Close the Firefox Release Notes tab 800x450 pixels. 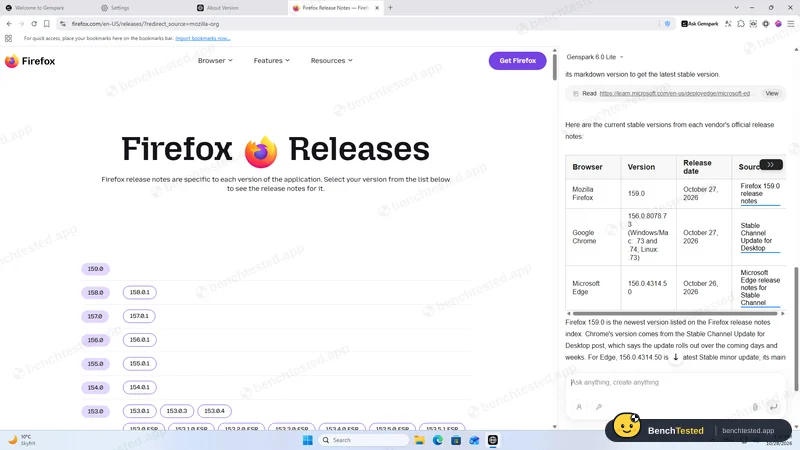pos(377,8)
